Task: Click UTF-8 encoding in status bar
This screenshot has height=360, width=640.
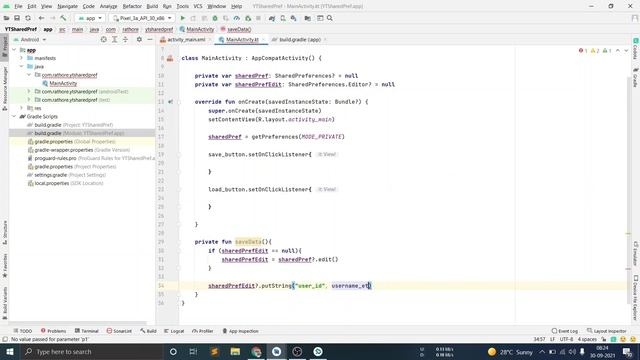Action: [x=566, y=339]
